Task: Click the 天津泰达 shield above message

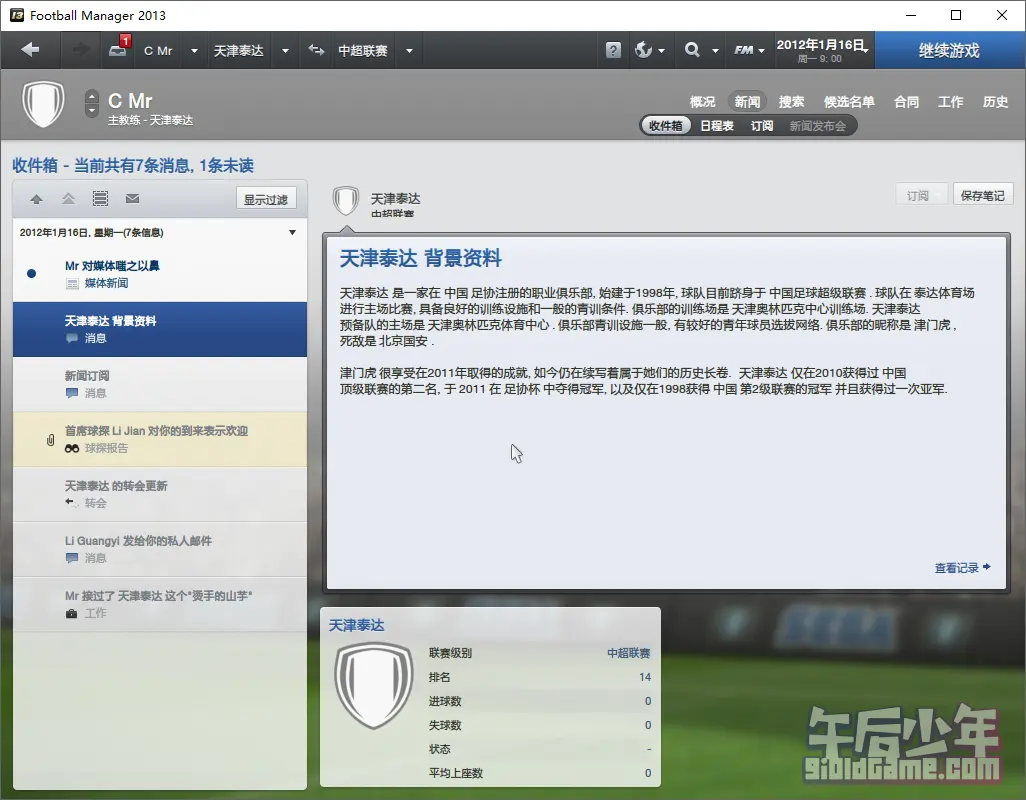Action: [345, 201]
